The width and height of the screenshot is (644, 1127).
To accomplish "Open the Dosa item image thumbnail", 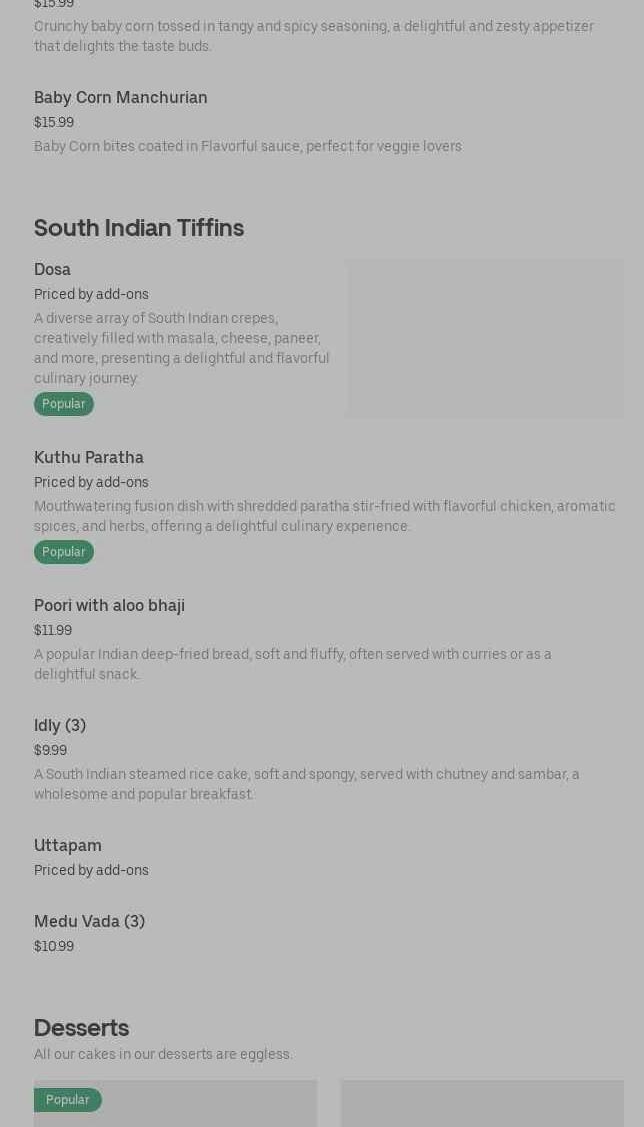I will point(485,338).
